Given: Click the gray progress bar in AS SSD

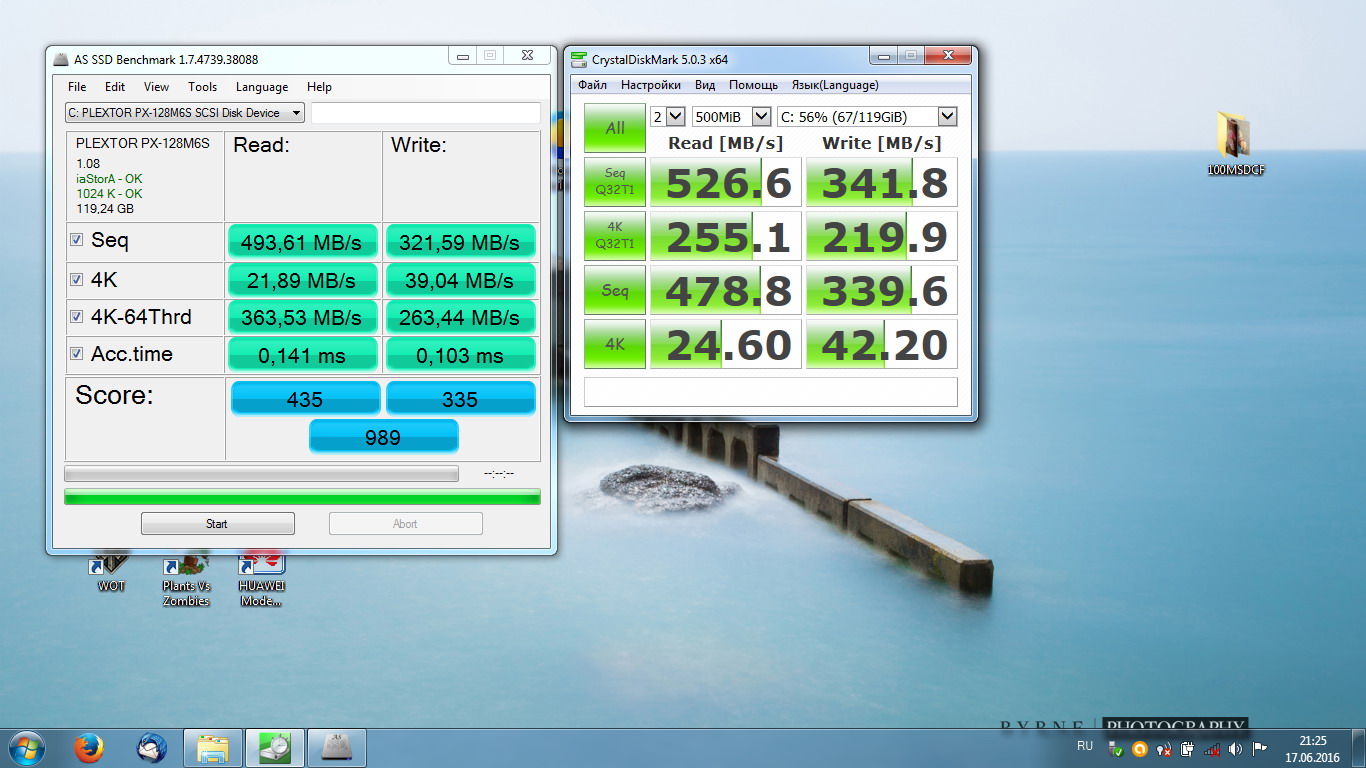Looking at the screenshot, I should pyautogui.click(x=261, y=474).
